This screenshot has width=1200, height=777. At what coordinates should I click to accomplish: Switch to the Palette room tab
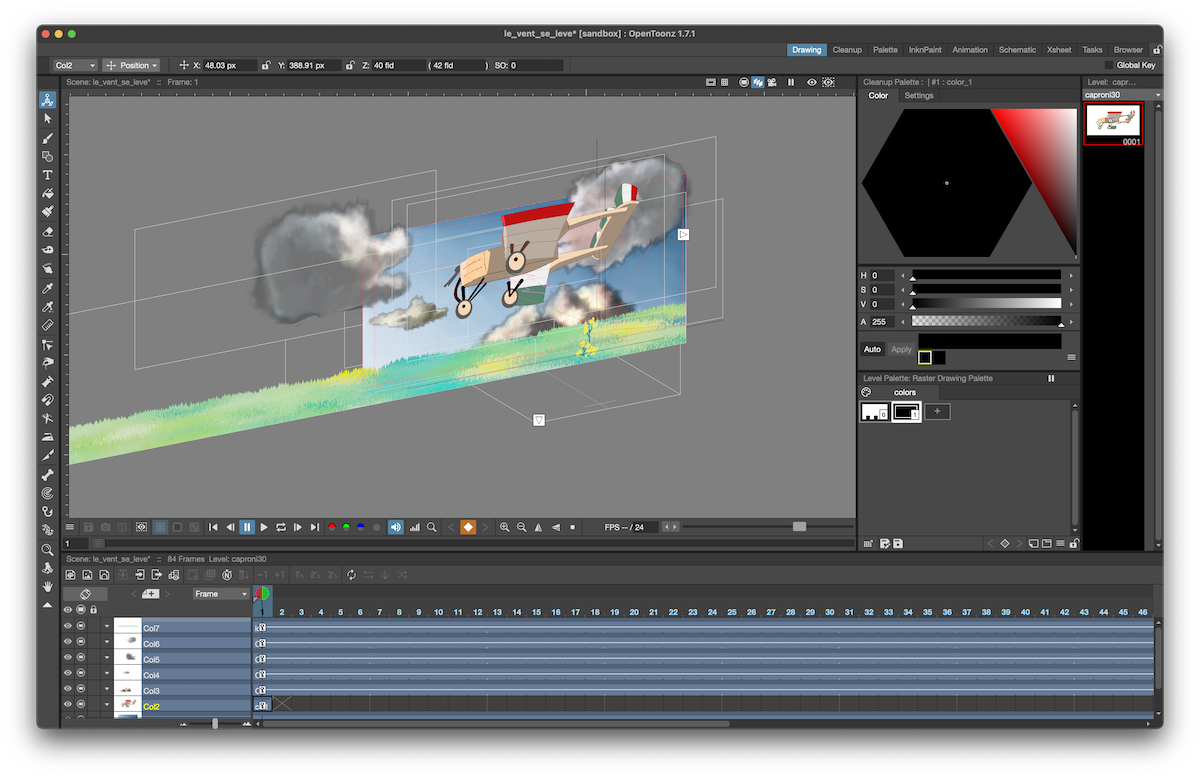(x=885, y=49)
